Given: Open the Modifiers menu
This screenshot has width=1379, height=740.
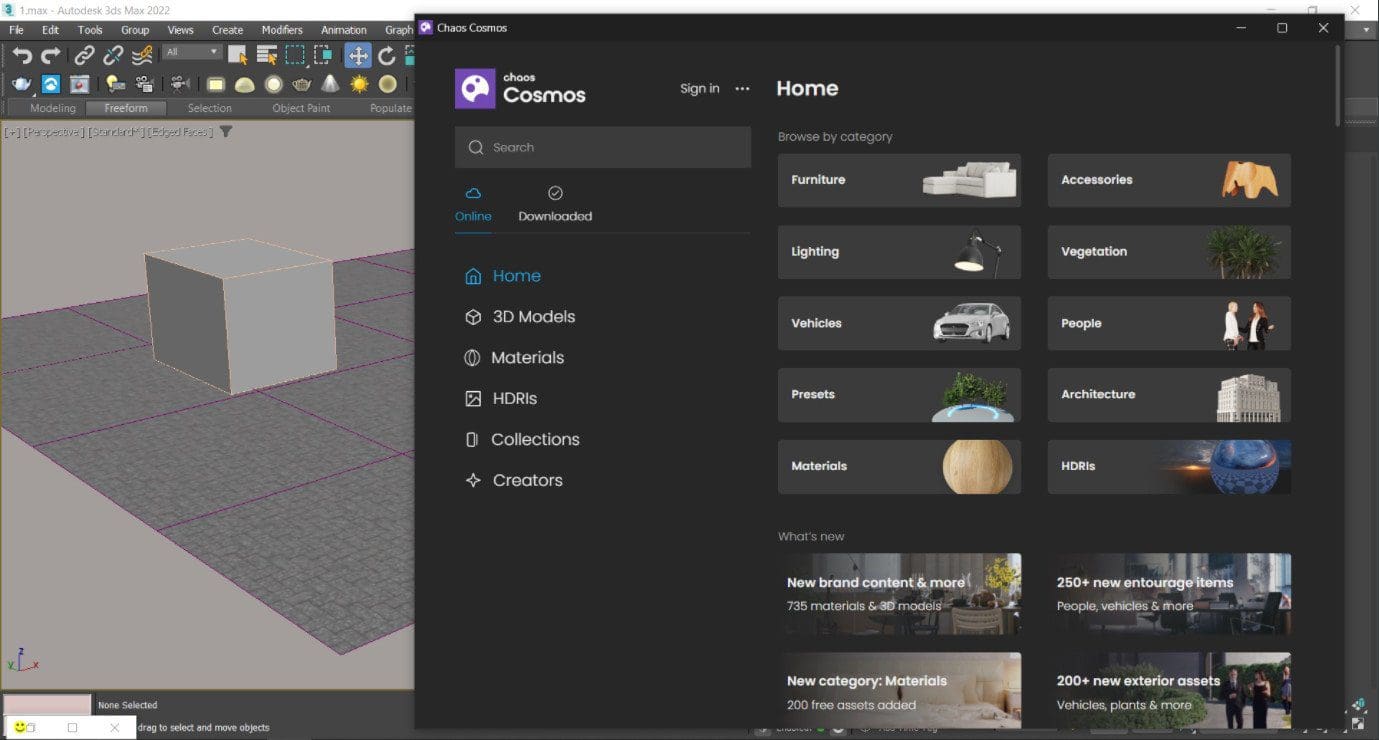Looking at the screenshot, I should point(282,30).
